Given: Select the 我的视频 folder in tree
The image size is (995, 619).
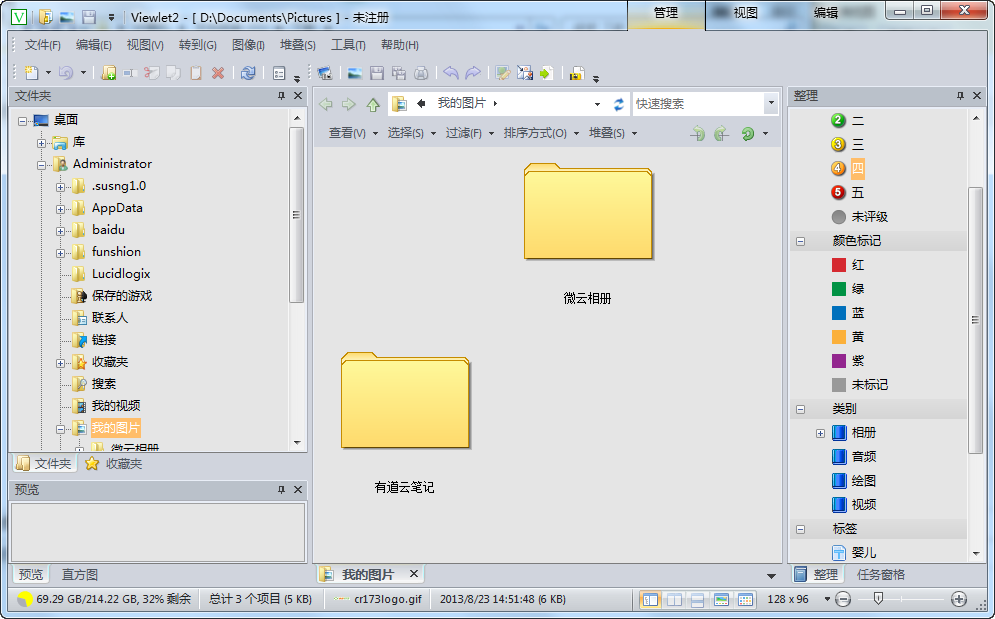Looking at the screenshot, I should [x=115, y=406].
